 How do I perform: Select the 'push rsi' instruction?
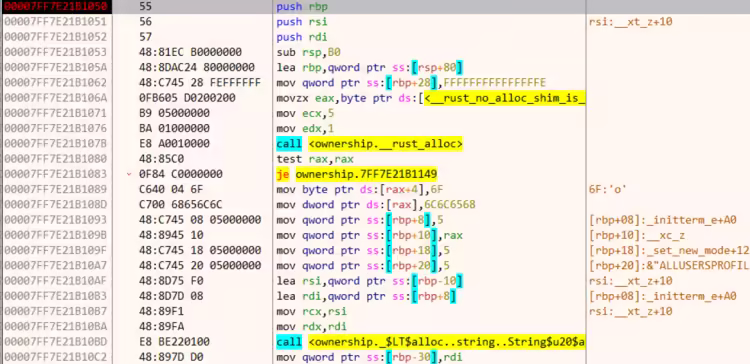[302, 22]
